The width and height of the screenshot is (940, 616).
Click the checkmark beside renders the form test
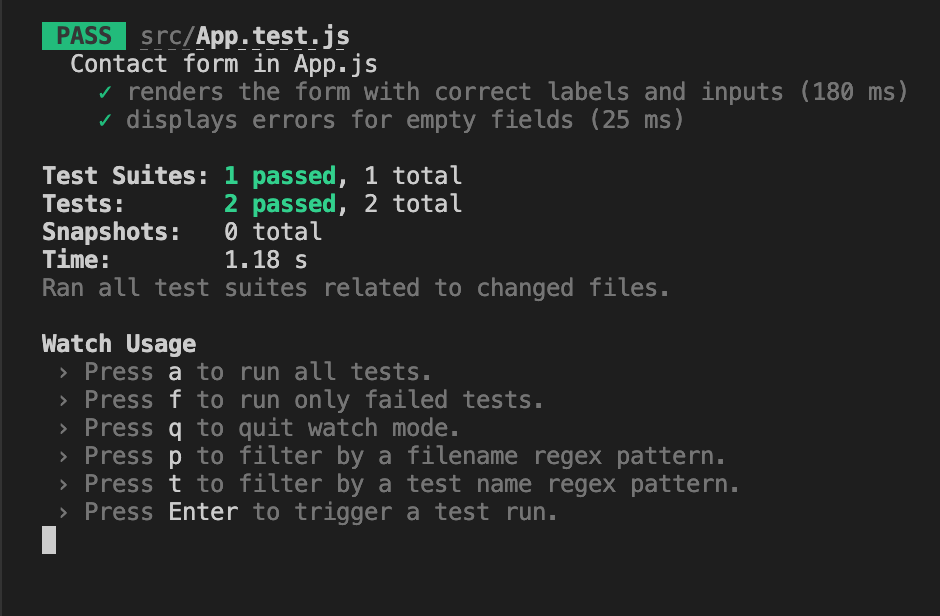[x=105, y=92]
